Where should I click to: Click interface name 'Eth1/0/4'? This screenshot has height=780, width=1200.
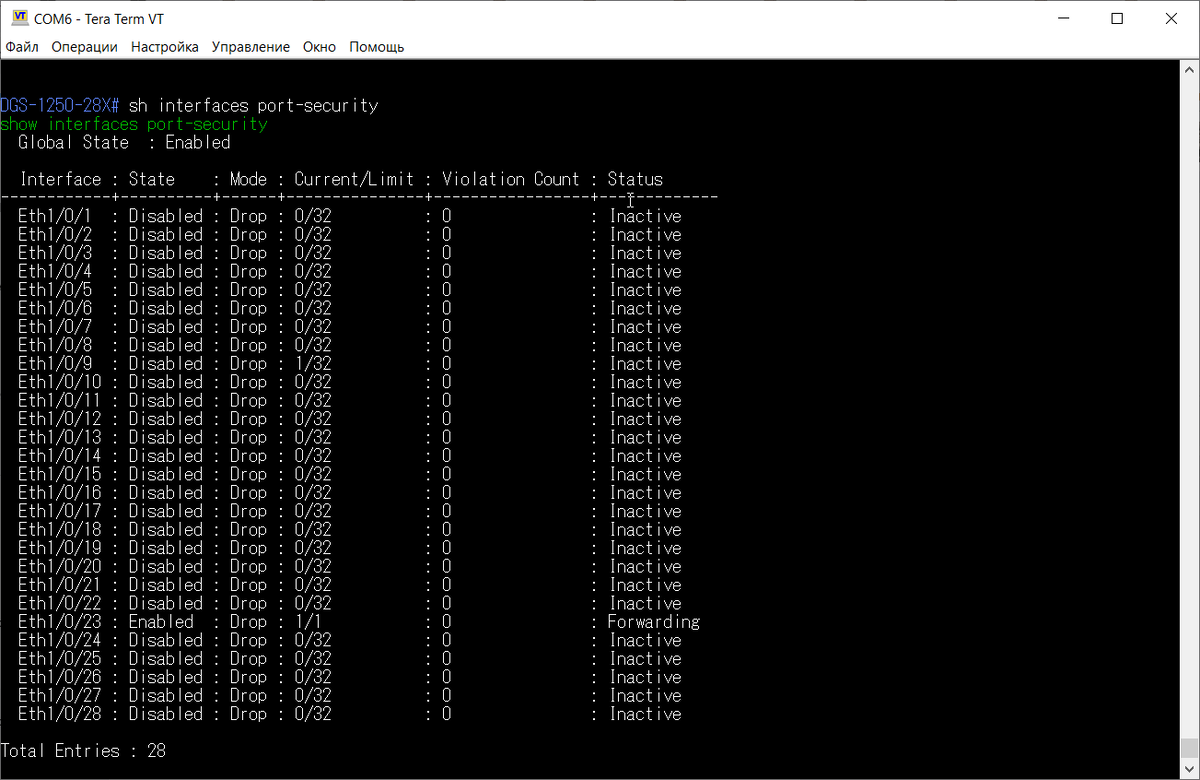pyautogui.click(x=55, y=271)
